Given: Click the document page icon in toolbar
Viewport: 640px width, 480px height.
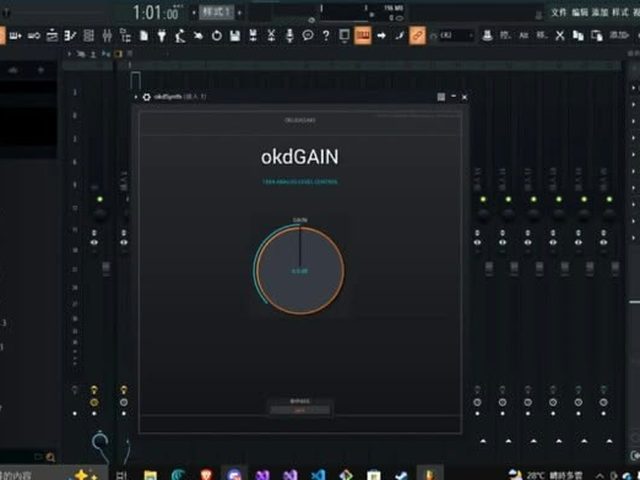Looking at the screenshot, I should (144, 36).
